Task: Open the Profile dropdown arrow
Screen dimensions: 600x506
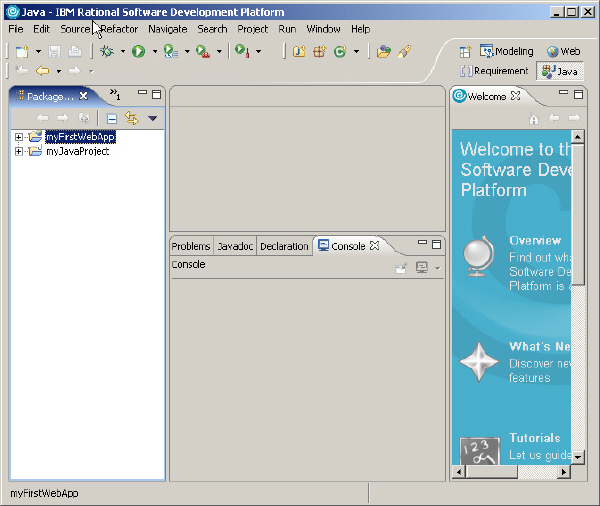Action: (x=187, y=51)
